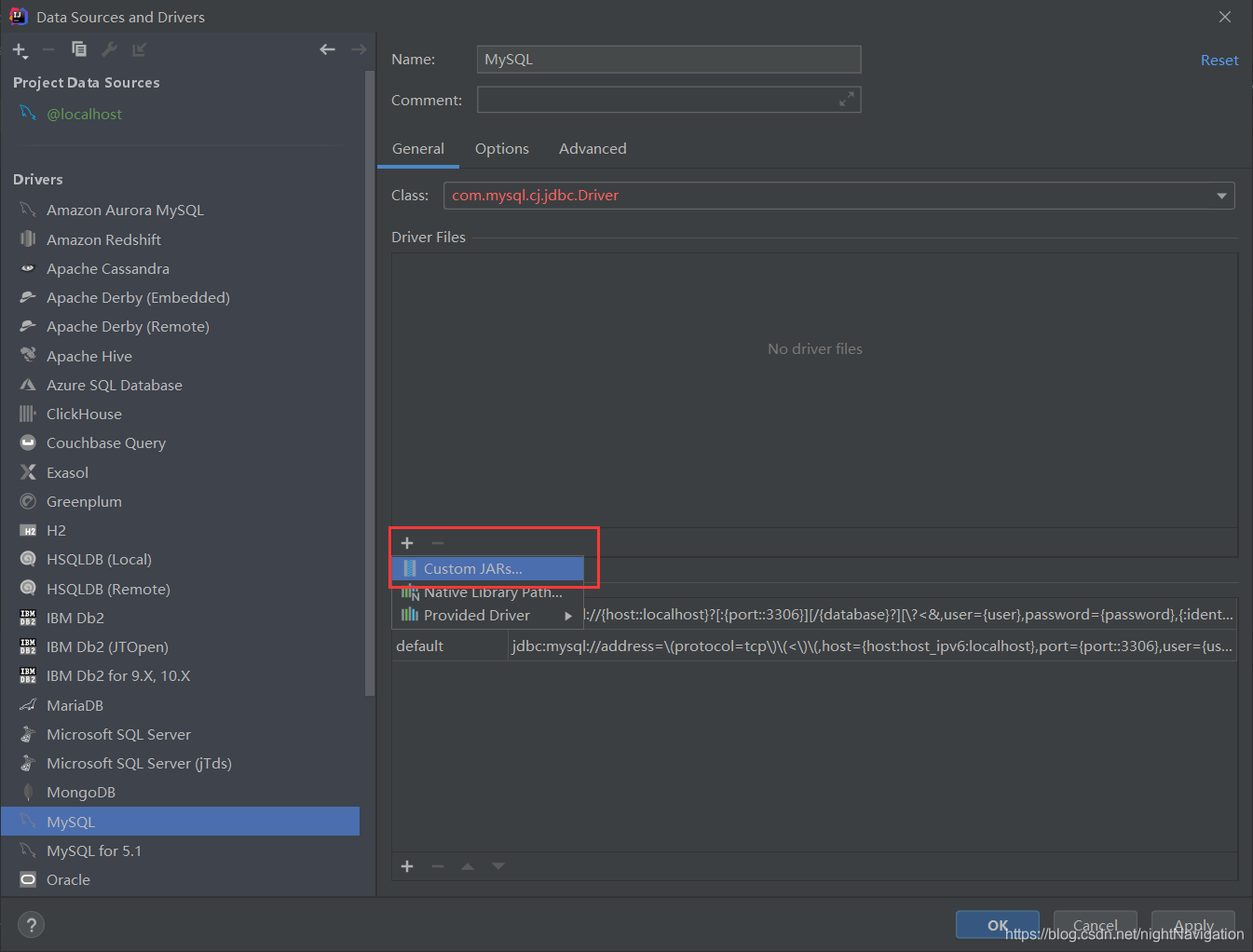This screenshot has width=1253, height=952.
Task: Open driver settings wrench icon
Action: pos(109,49)
